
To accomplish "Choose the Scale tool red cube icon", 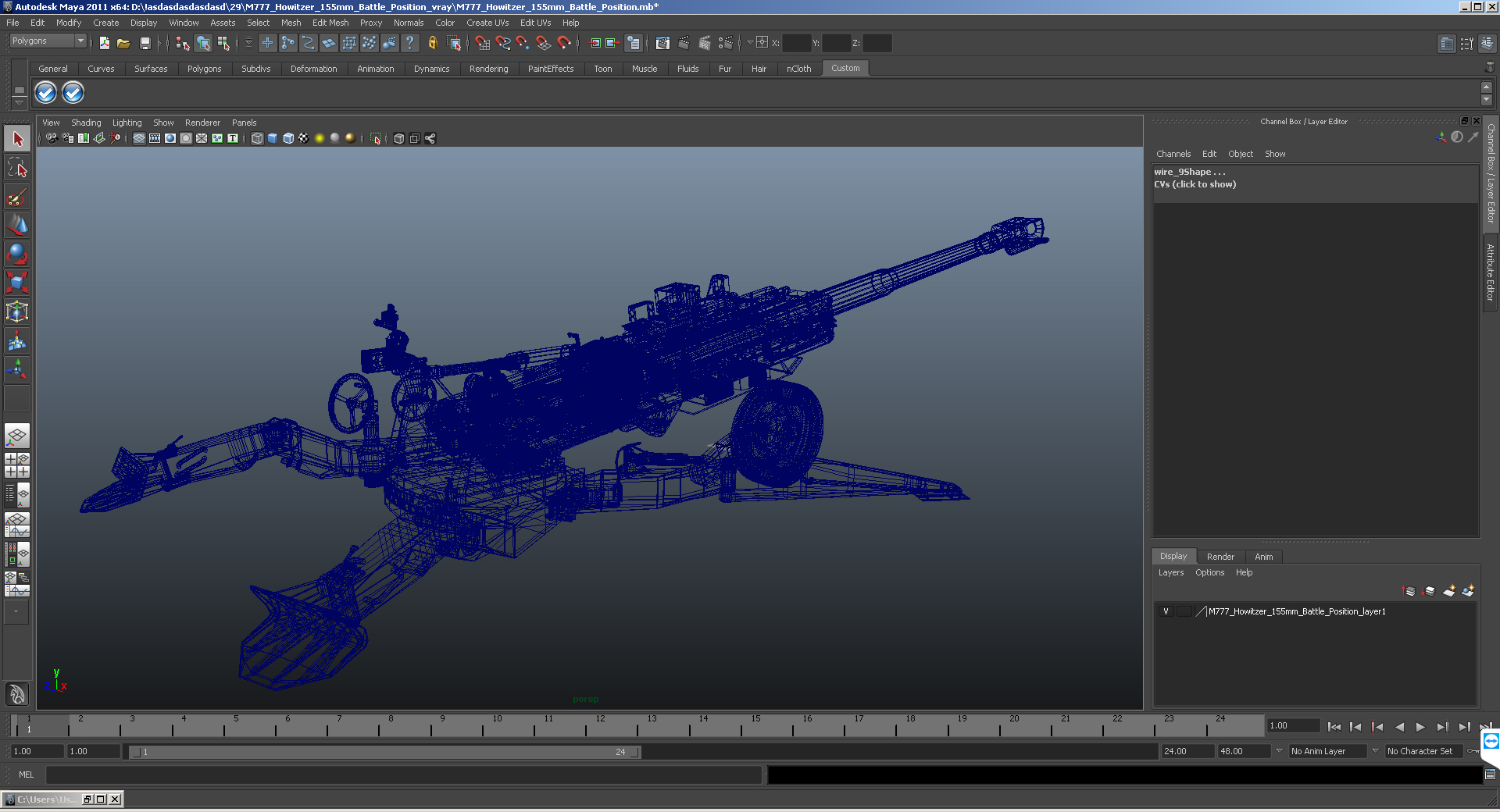I will 17,282.
